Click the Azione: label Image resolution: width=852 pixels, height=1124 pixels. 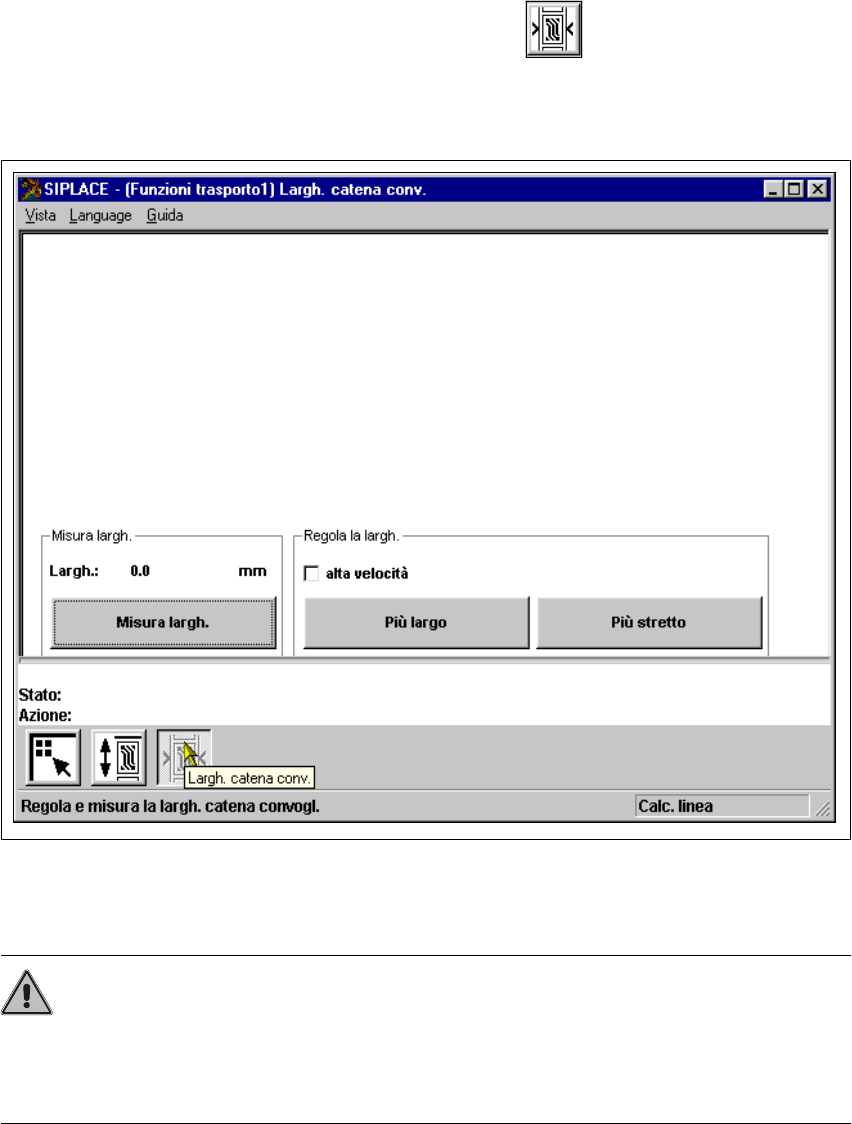click(x=45, y=715)
